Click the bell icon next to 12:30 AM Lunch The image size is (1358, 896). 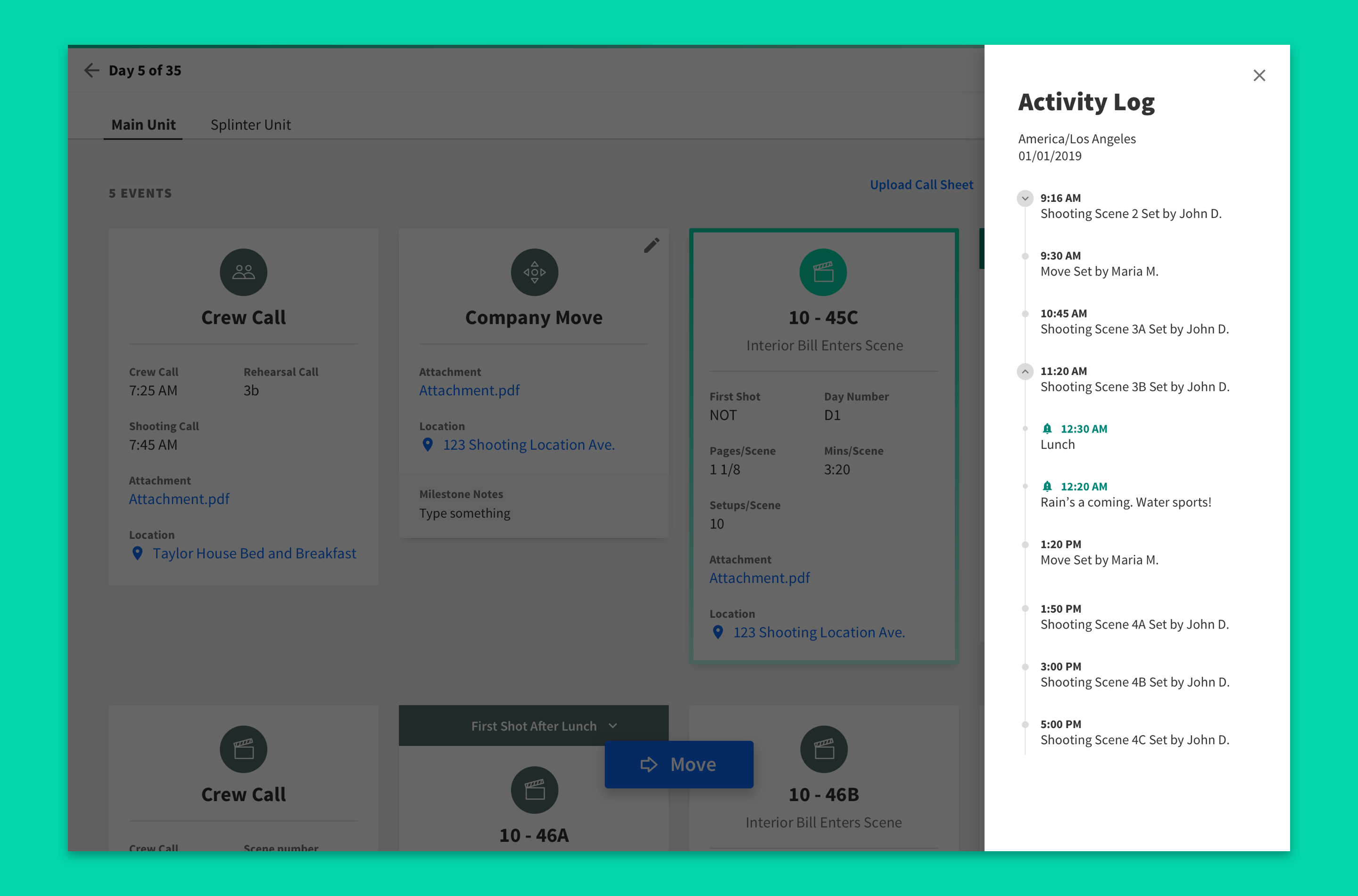pyautogui.click(x=1047, y=429)
